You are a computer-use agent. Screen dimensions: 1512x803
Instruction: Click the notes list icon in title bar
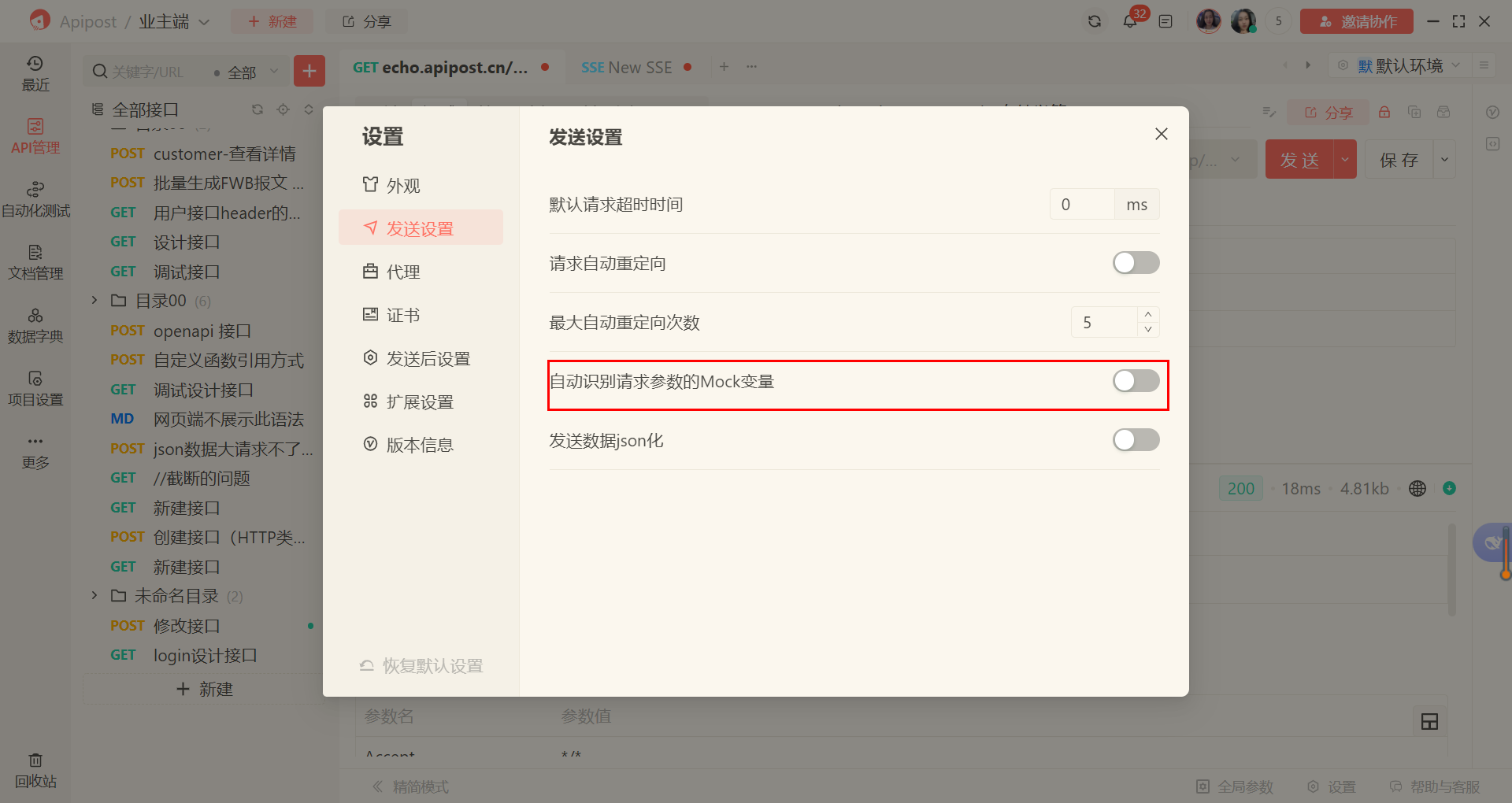coord(1165,21)
